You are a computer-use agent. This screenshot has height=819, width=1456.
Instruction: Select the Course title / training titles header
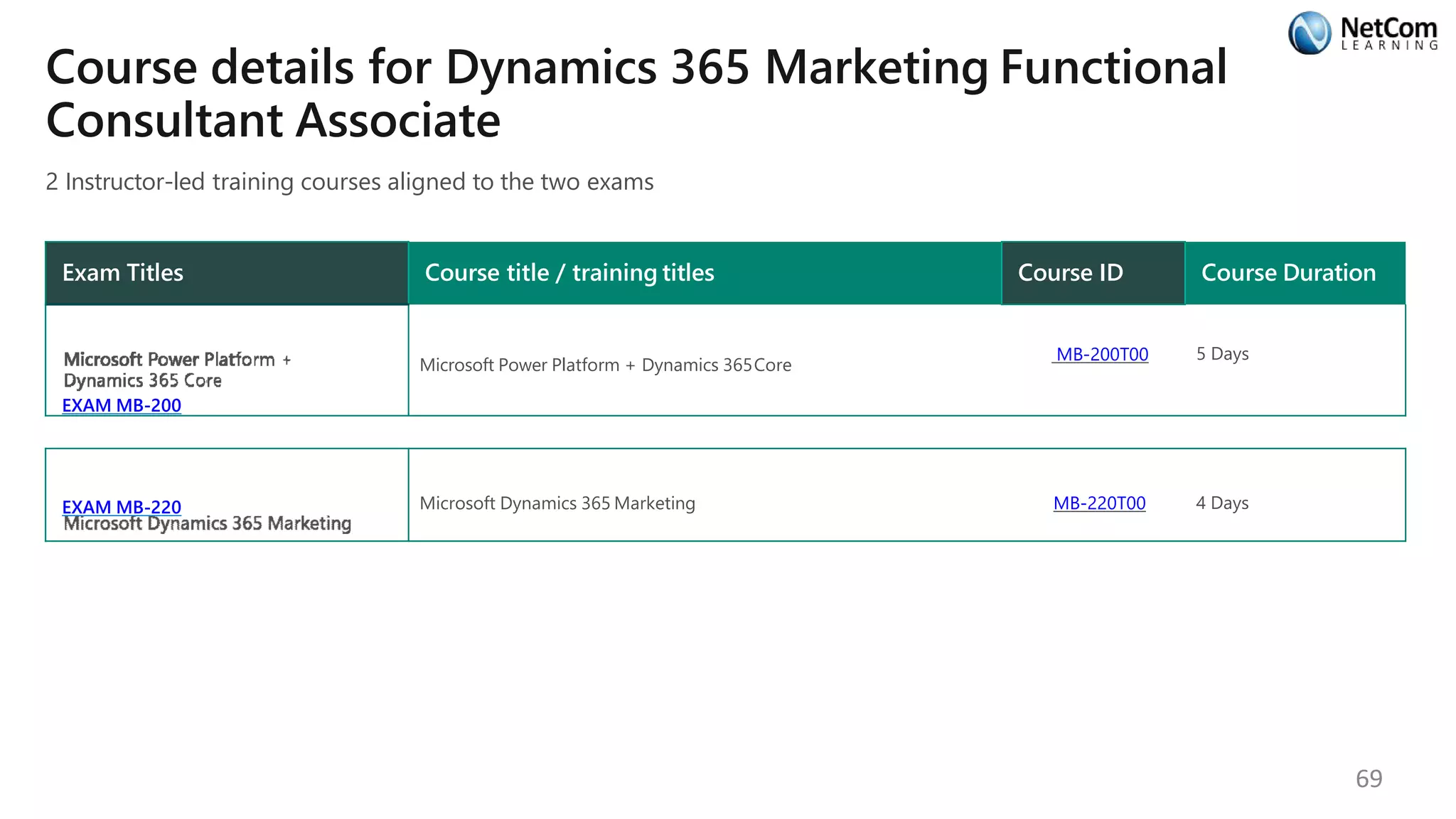coord(705,273)
